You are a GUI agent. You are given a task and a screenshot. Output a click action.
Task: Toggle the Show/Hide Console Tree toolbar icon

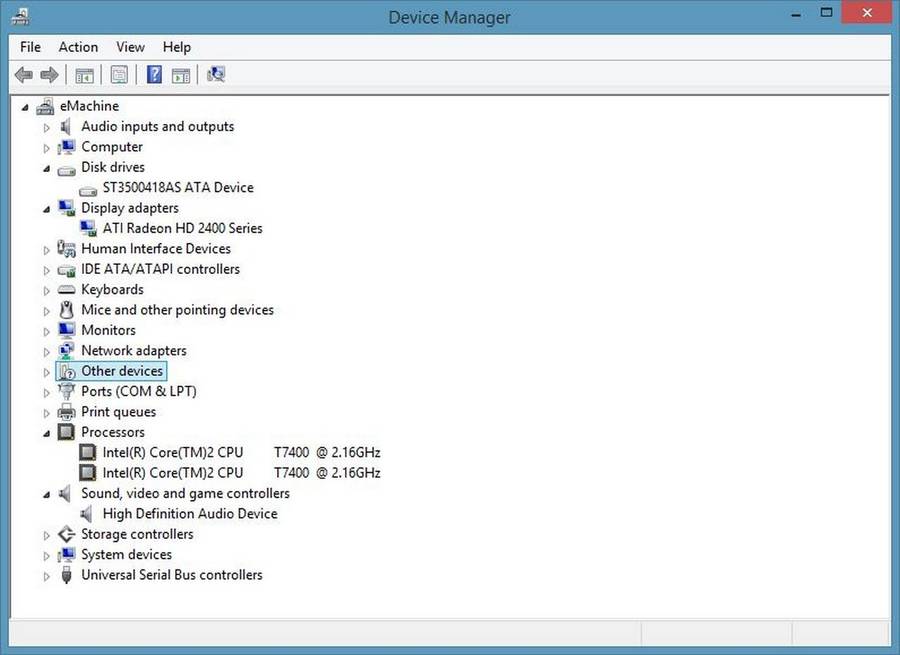(85, 74)
